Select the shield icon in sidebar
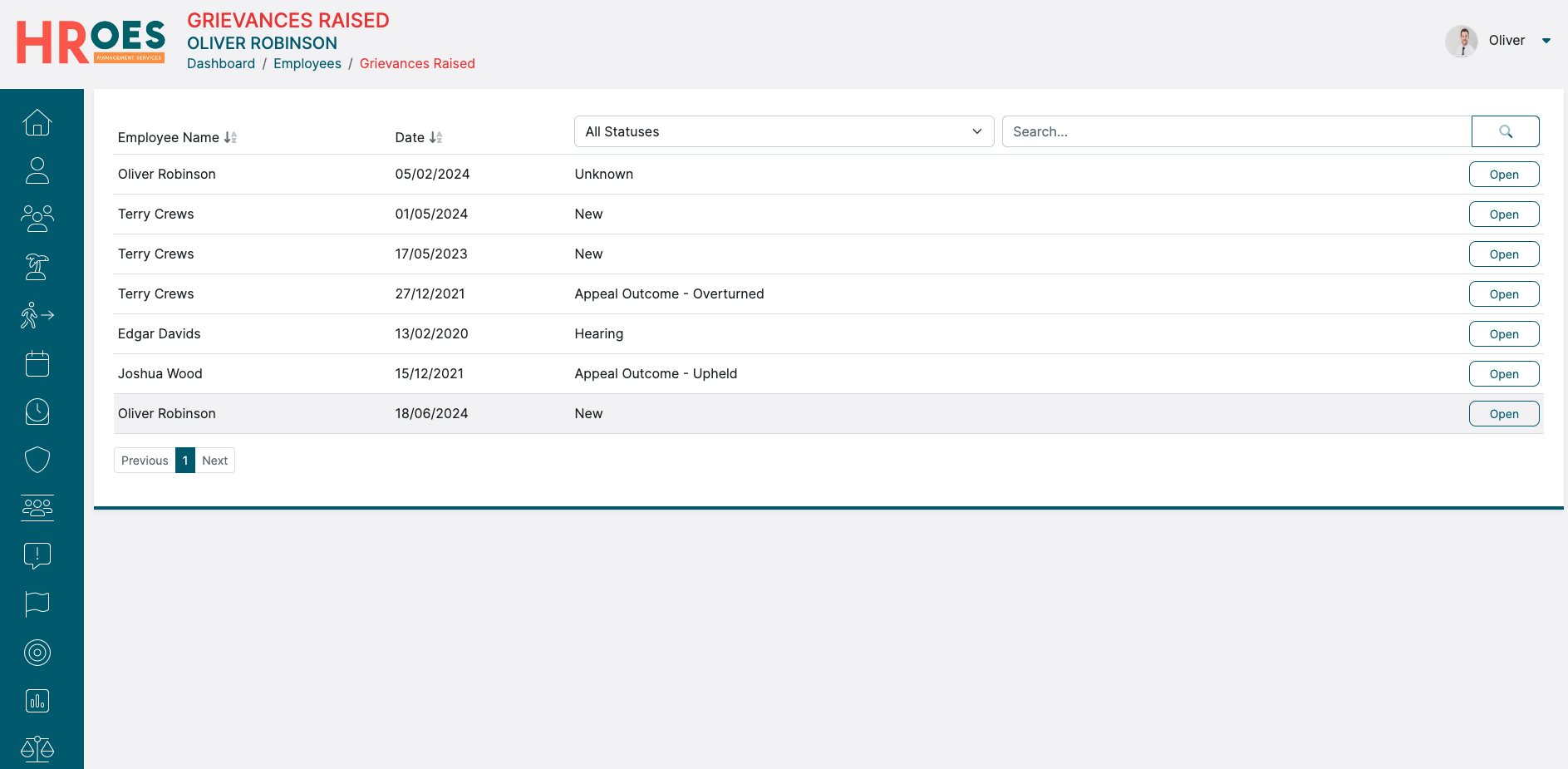1568x769 pixels. 37,460
